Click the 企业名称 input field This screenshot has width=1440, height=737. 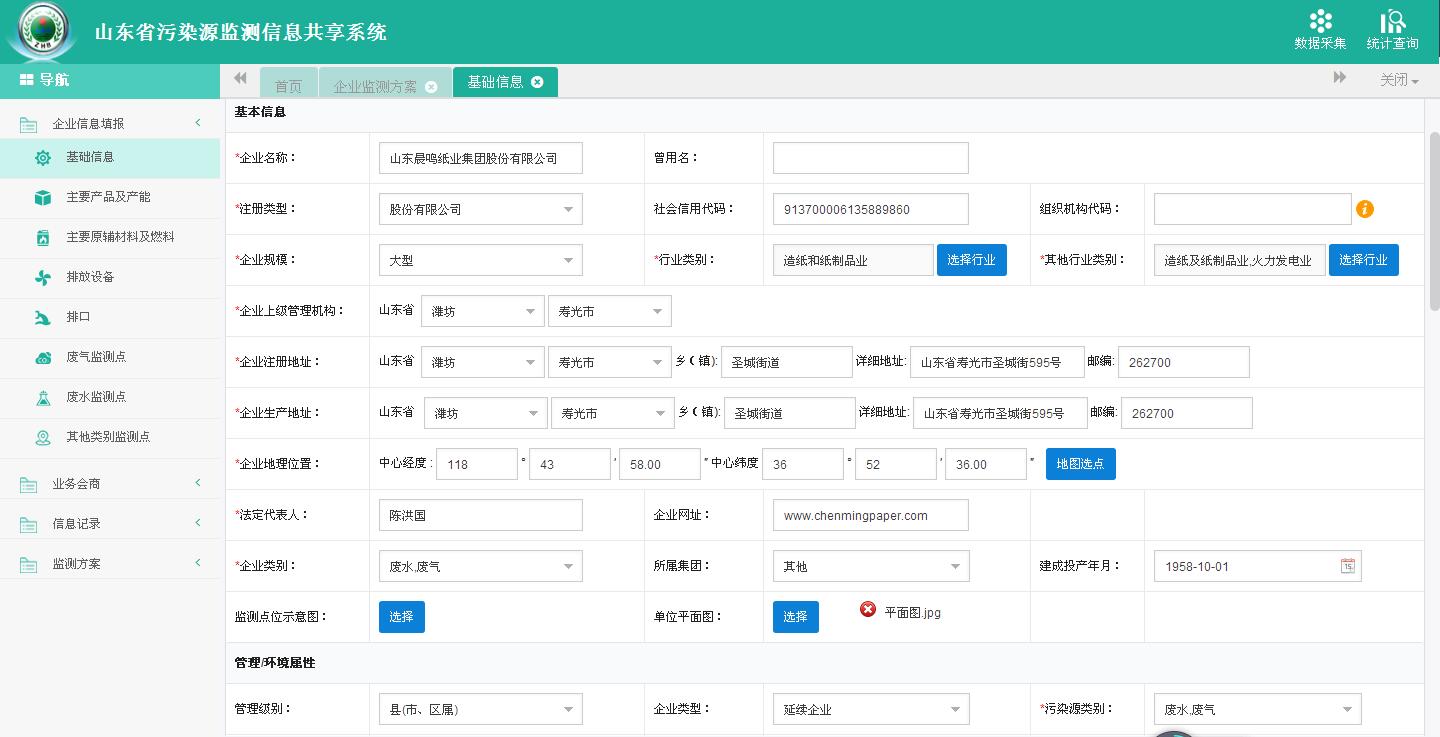click(480, 158)
